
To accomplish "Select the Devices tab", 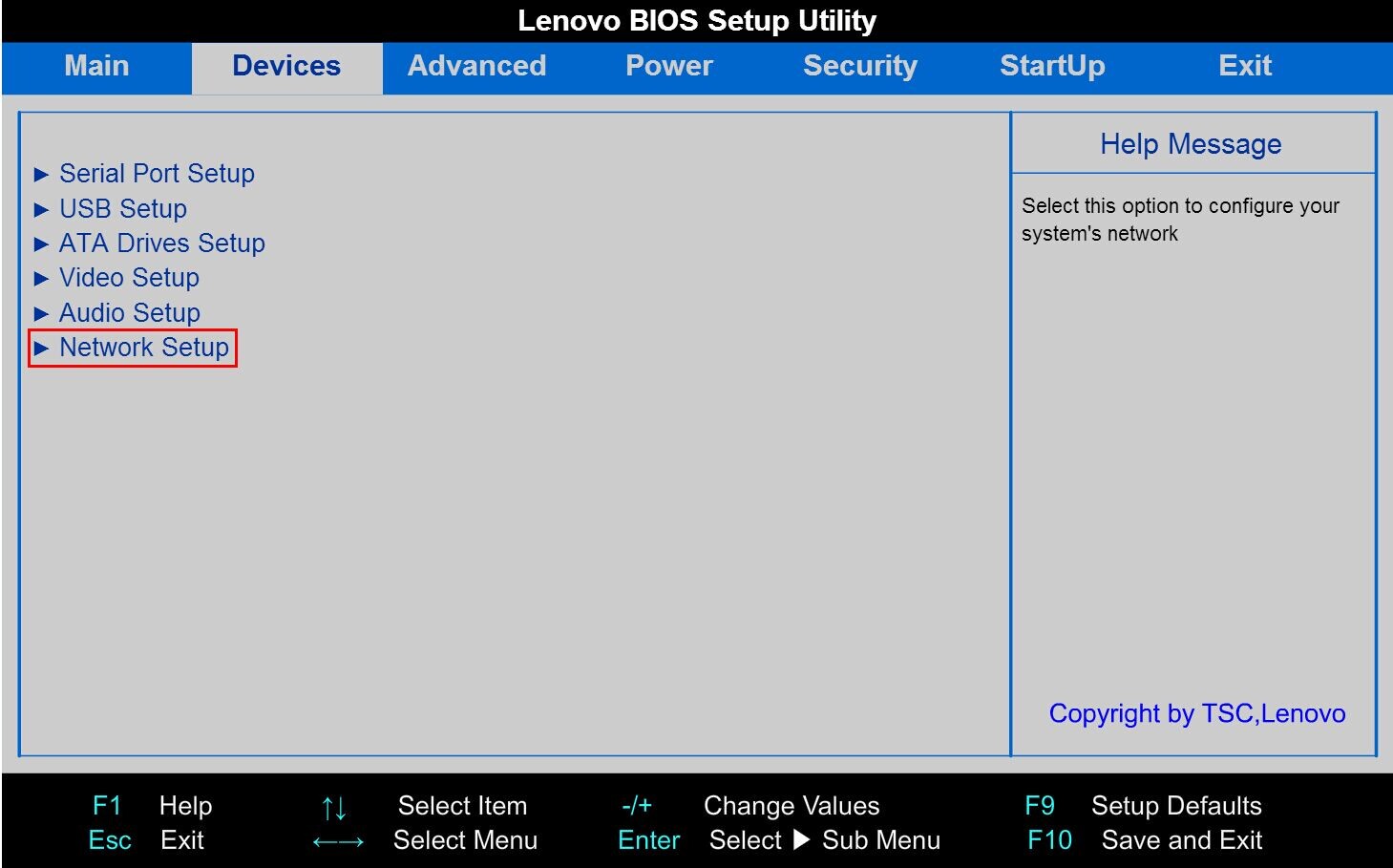I will pos(286,67).
